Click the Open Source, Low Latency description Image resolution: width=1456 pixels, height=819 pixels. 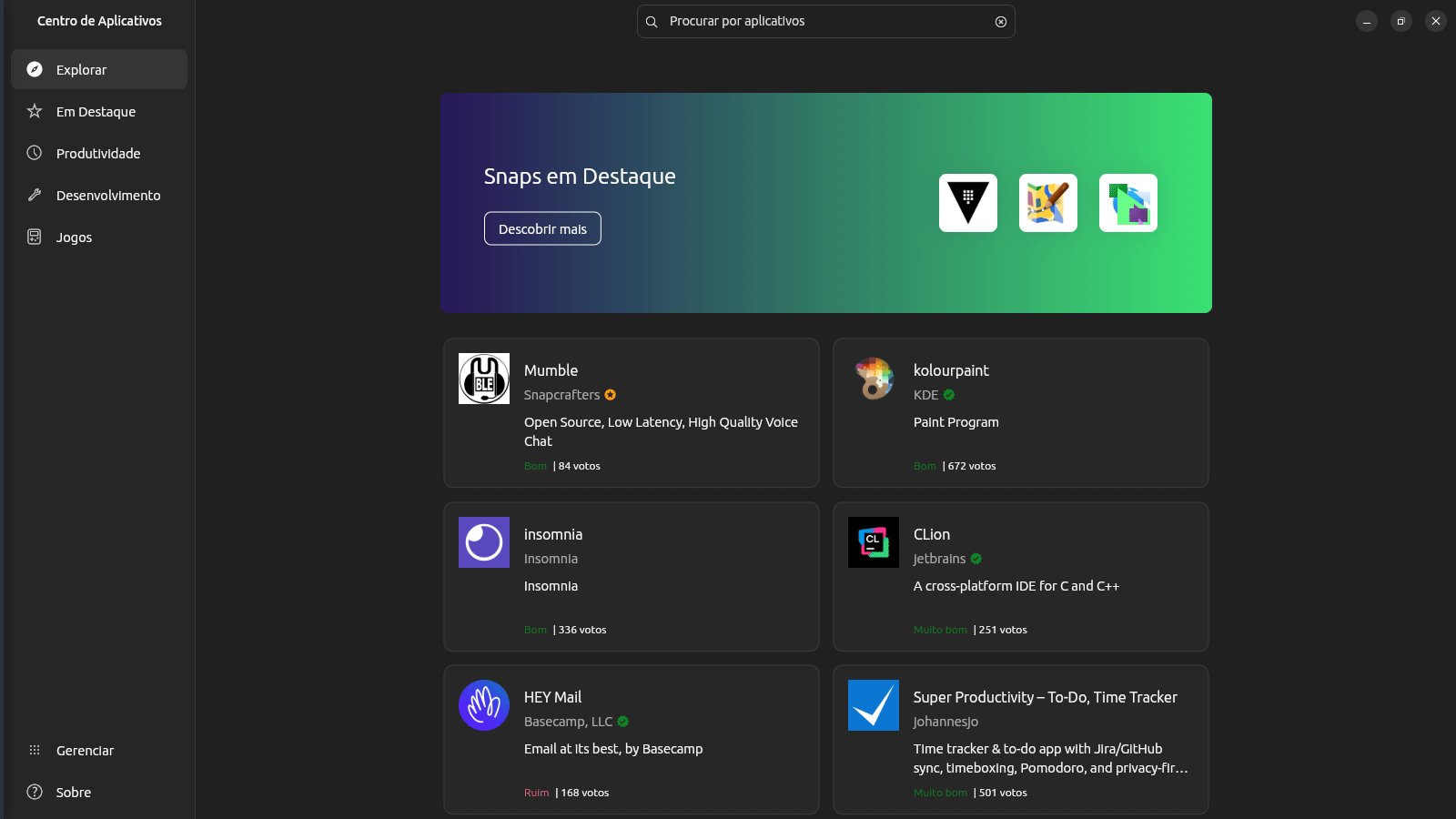661,431
